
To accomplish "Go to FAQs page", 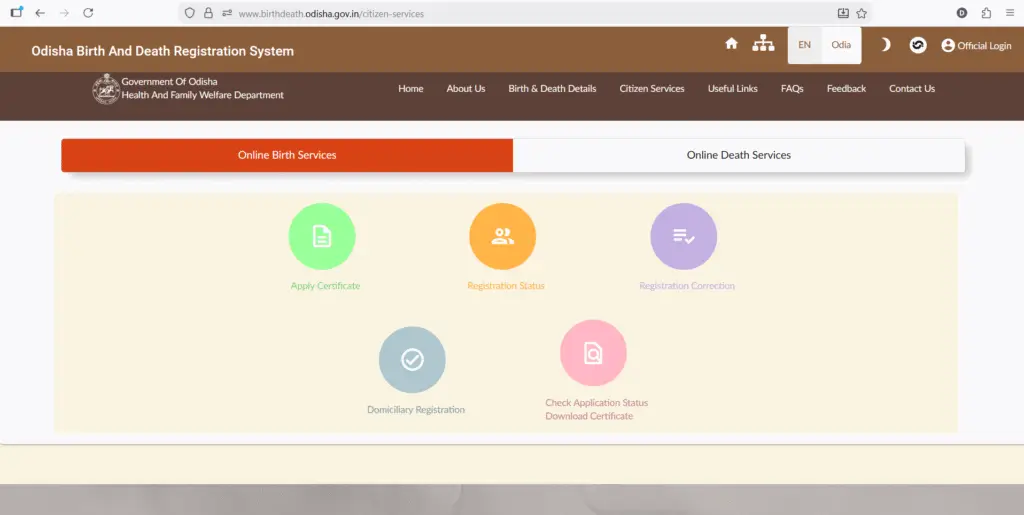I will click(792, 89).
